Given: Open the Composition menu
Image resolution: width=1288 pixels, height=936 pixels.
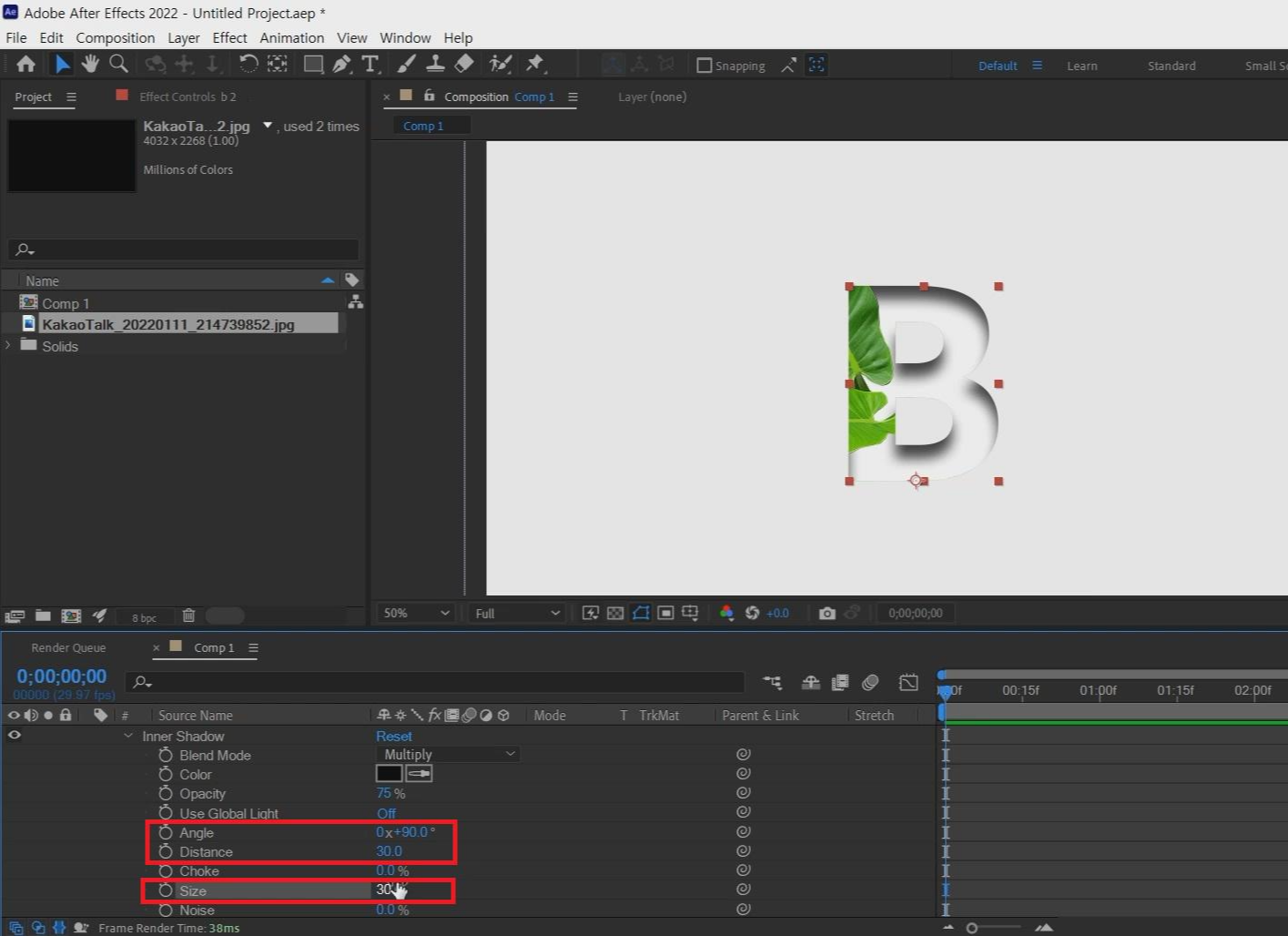Looking at the screenshot, I should point(115,37).
